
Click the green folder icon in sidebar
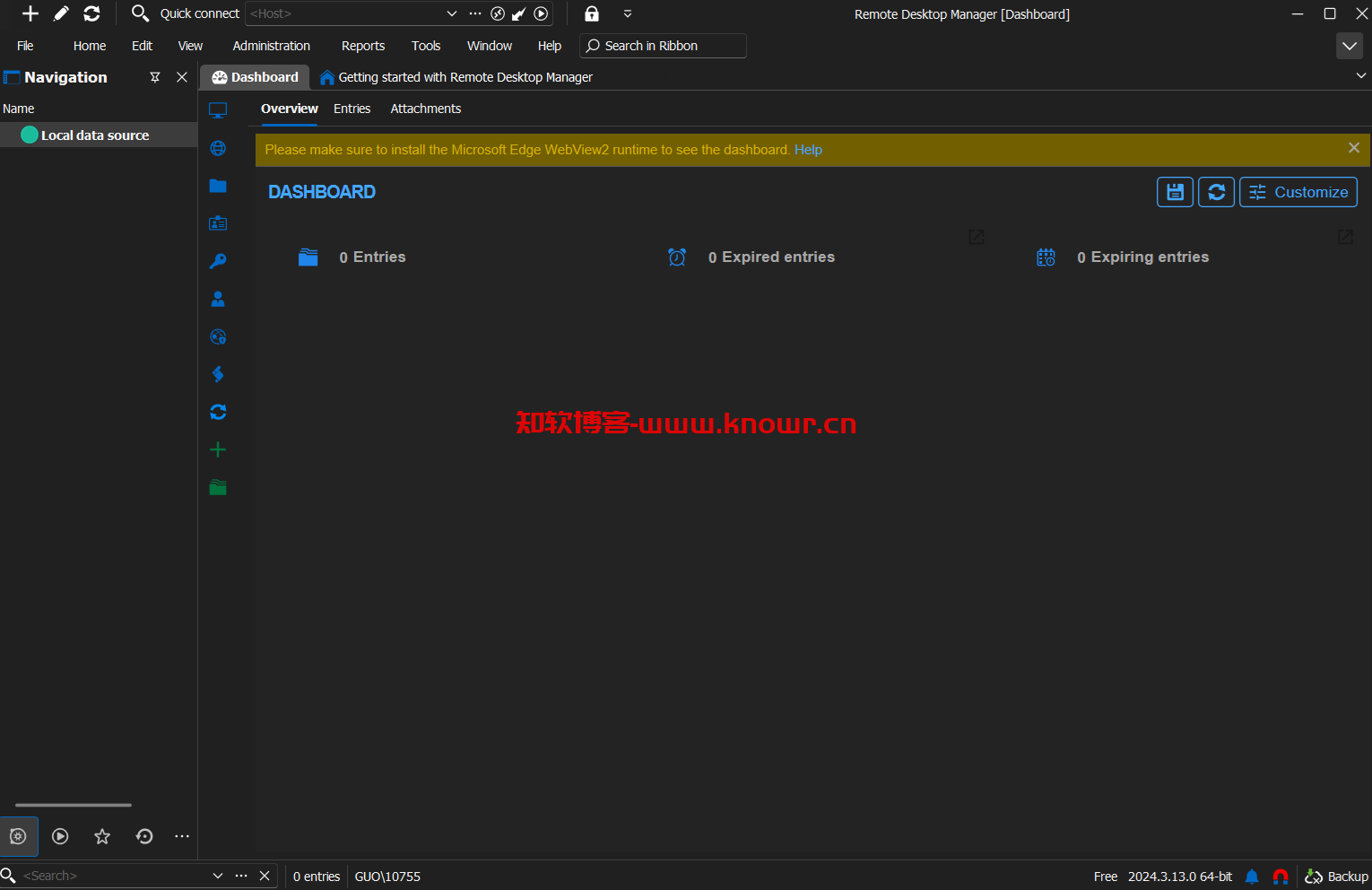pos(218,487)
